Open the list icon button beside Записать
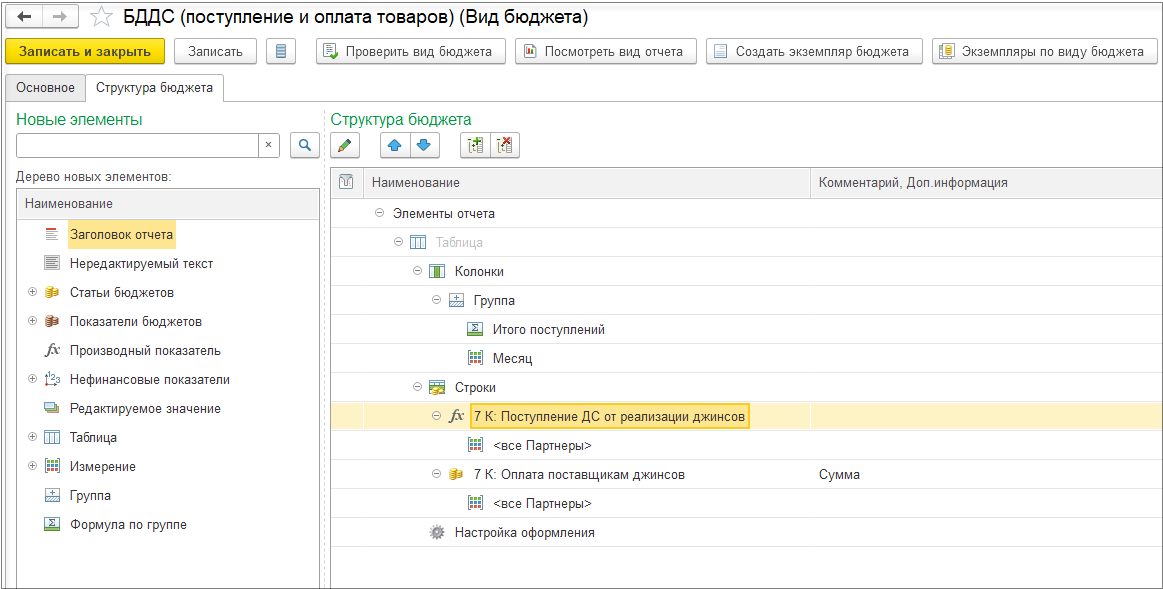Viewport: 1163px width, 589px height. click(x=281, y=51)
